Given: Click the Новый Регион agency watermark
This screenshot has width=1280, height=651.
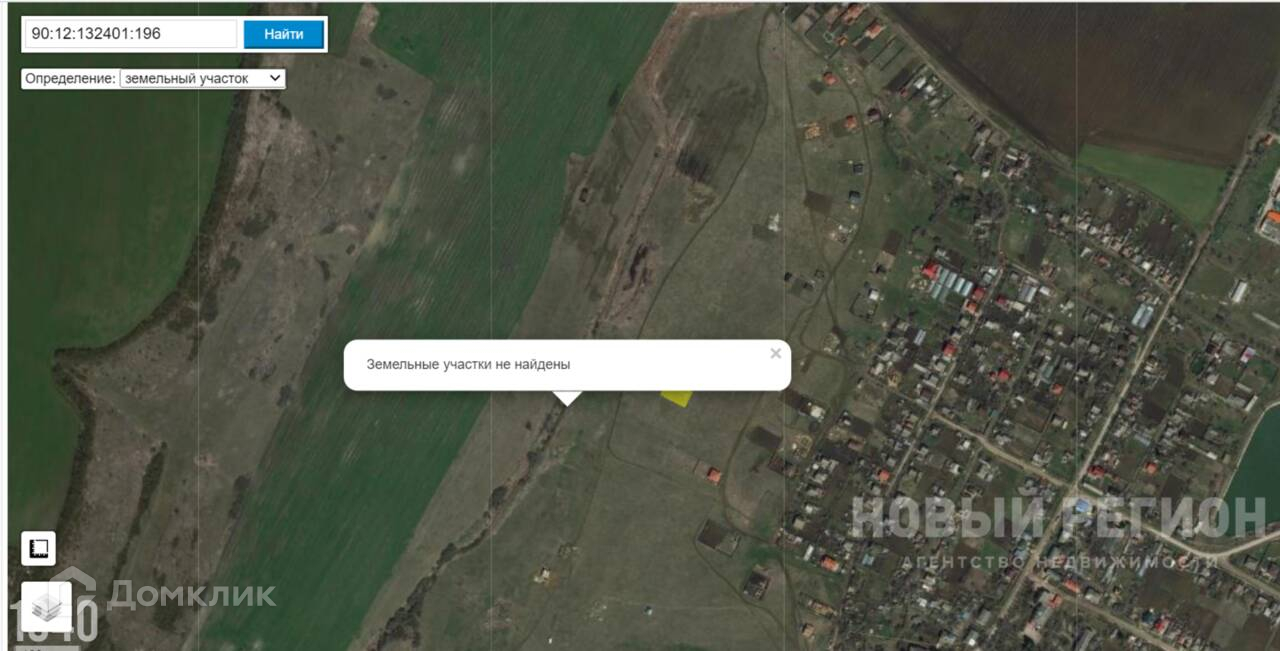Looking at the screenshot, I should (x=1058, y=531).
